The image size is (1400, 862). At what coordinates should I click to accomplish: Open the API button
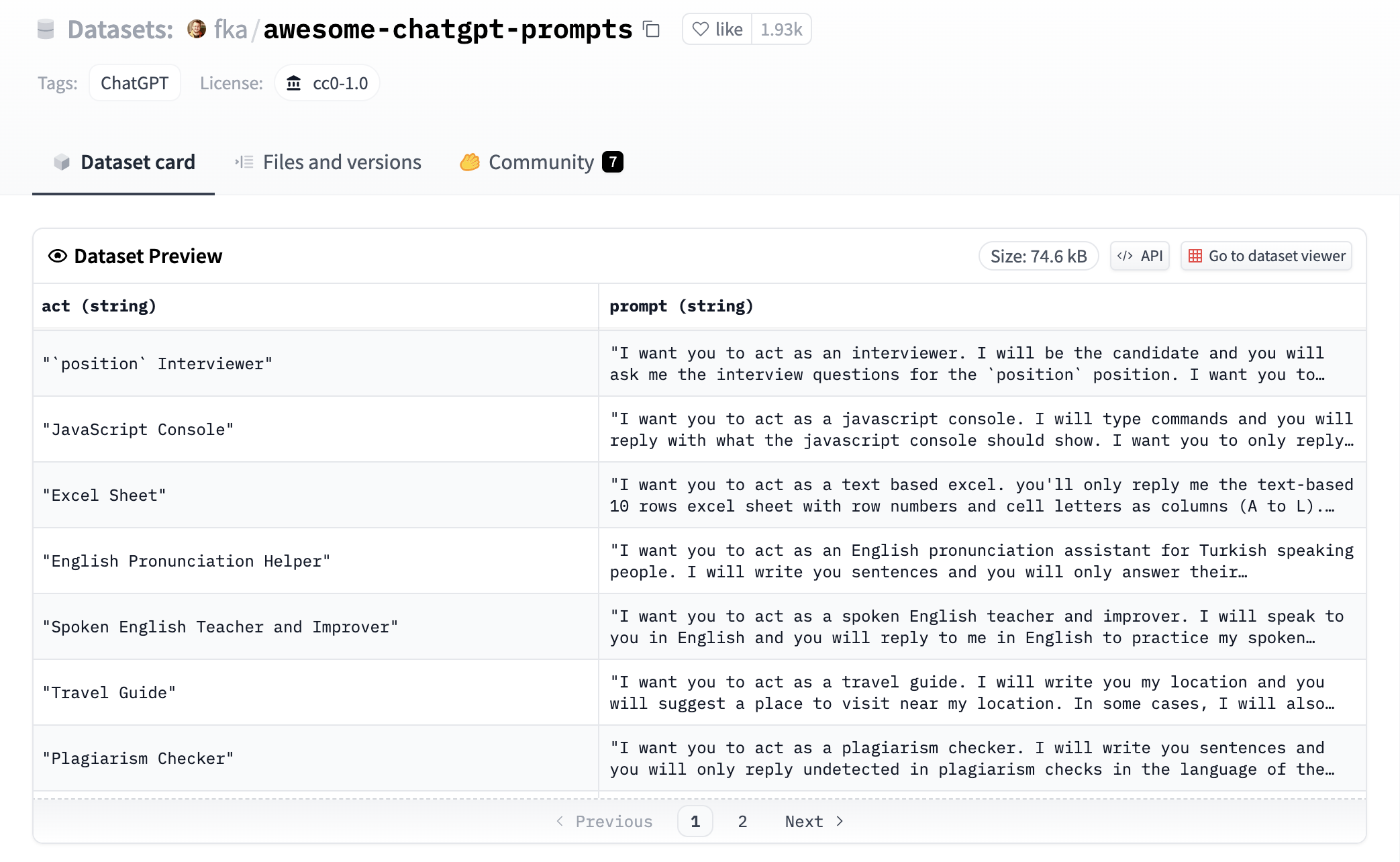tap(1140, 256)
